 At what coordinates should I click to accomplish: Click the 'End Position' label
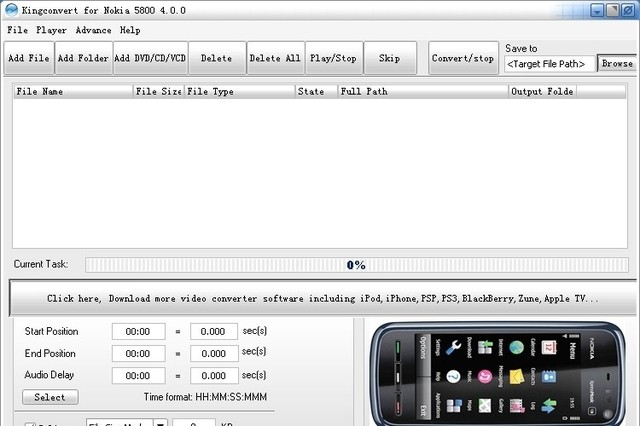(x=50, y=353)
